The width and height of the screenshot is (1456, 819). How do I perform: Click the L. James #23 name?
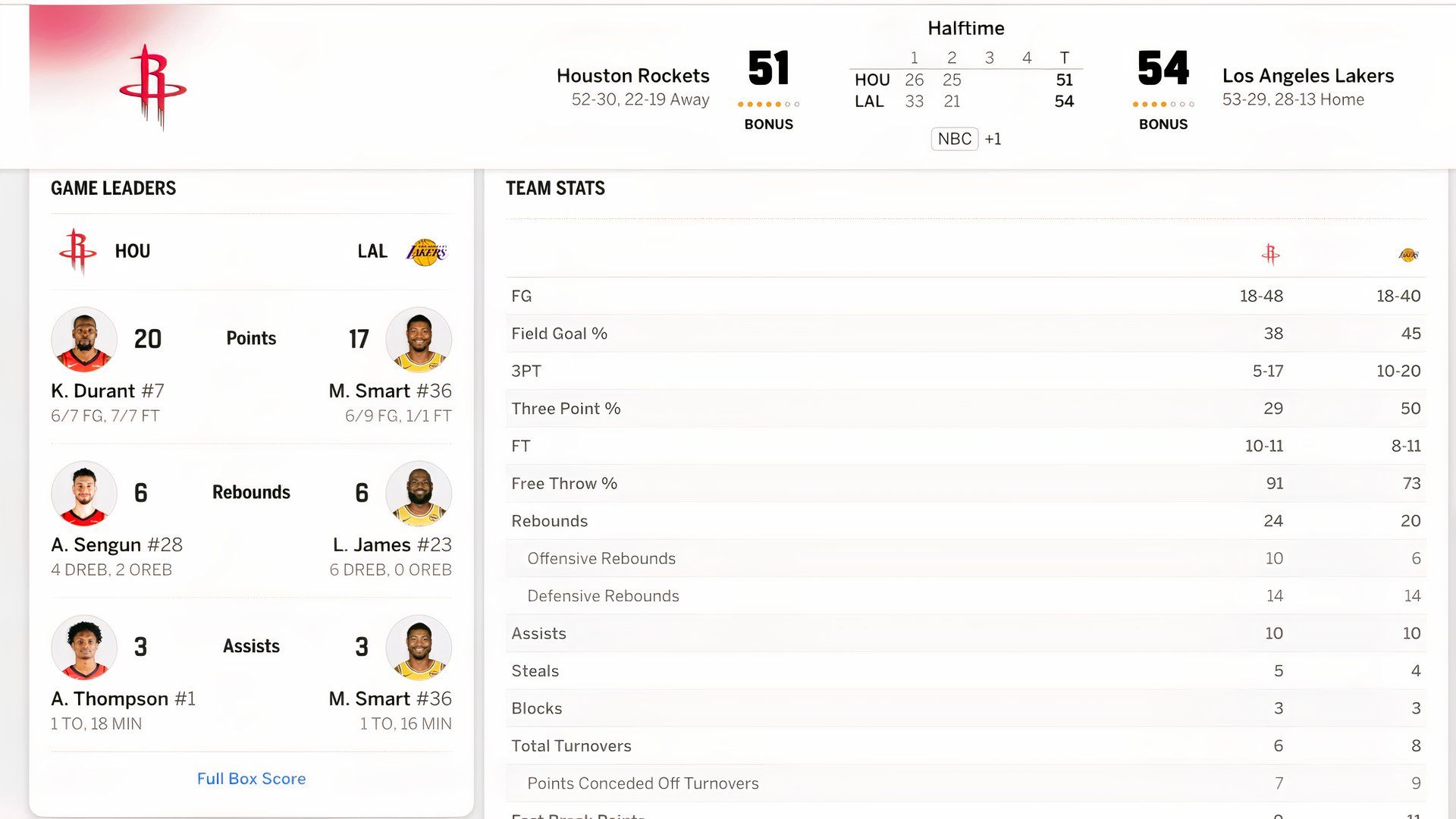click(392, 545)
